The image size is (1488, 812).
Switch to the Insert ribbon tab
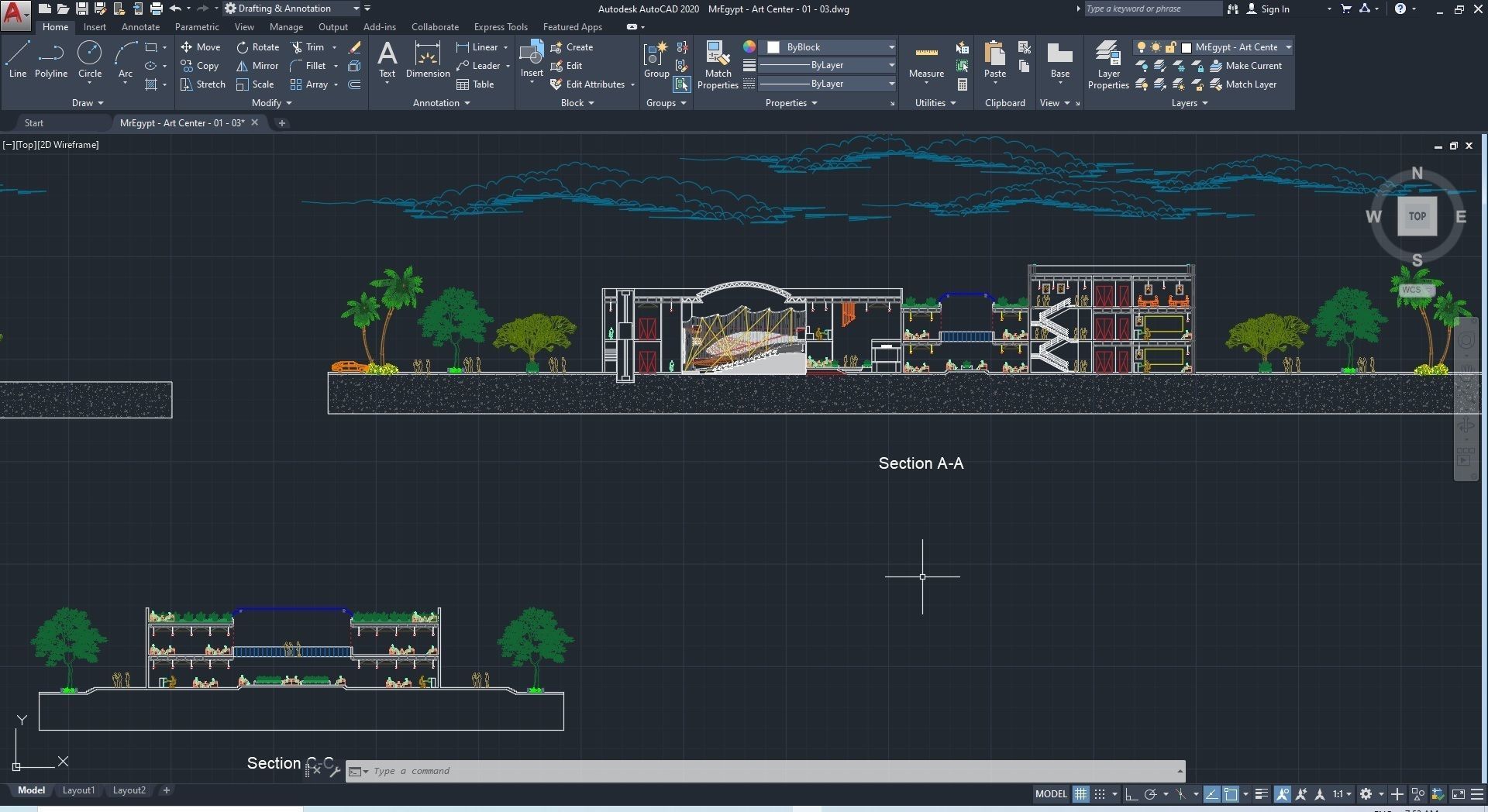(x=95, y=27)
